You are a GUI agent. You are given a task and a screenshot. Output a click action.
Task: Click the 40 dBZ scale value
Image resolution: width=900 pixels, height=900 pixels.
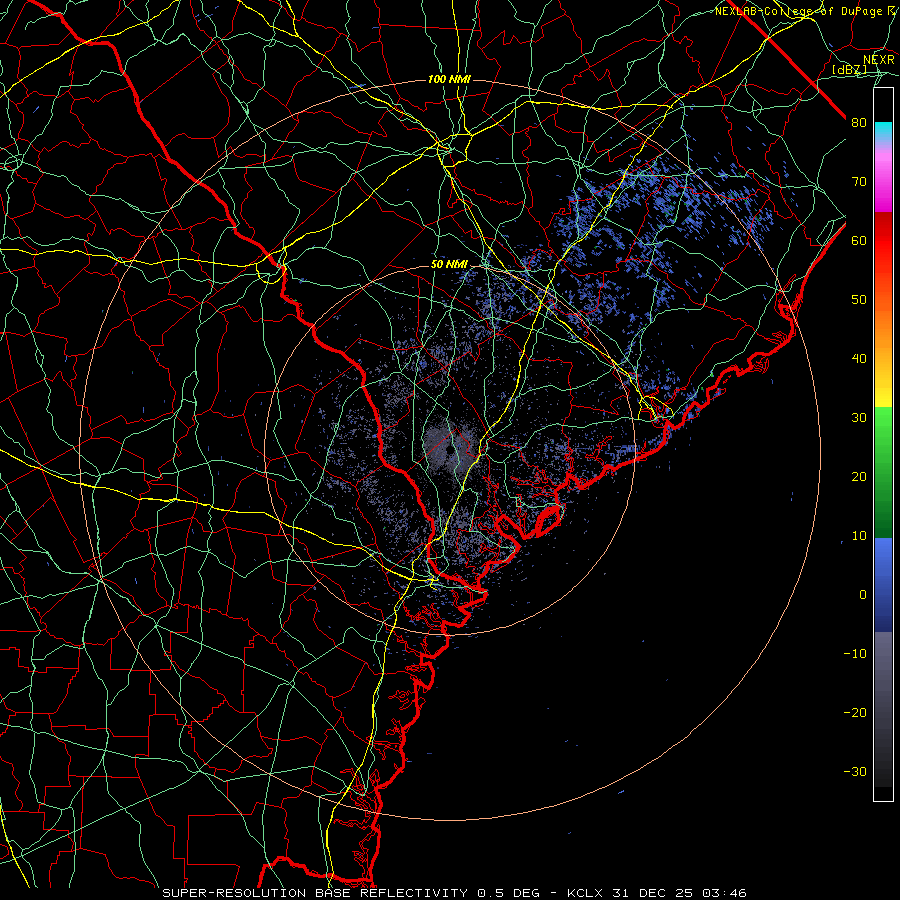(859, 359)
